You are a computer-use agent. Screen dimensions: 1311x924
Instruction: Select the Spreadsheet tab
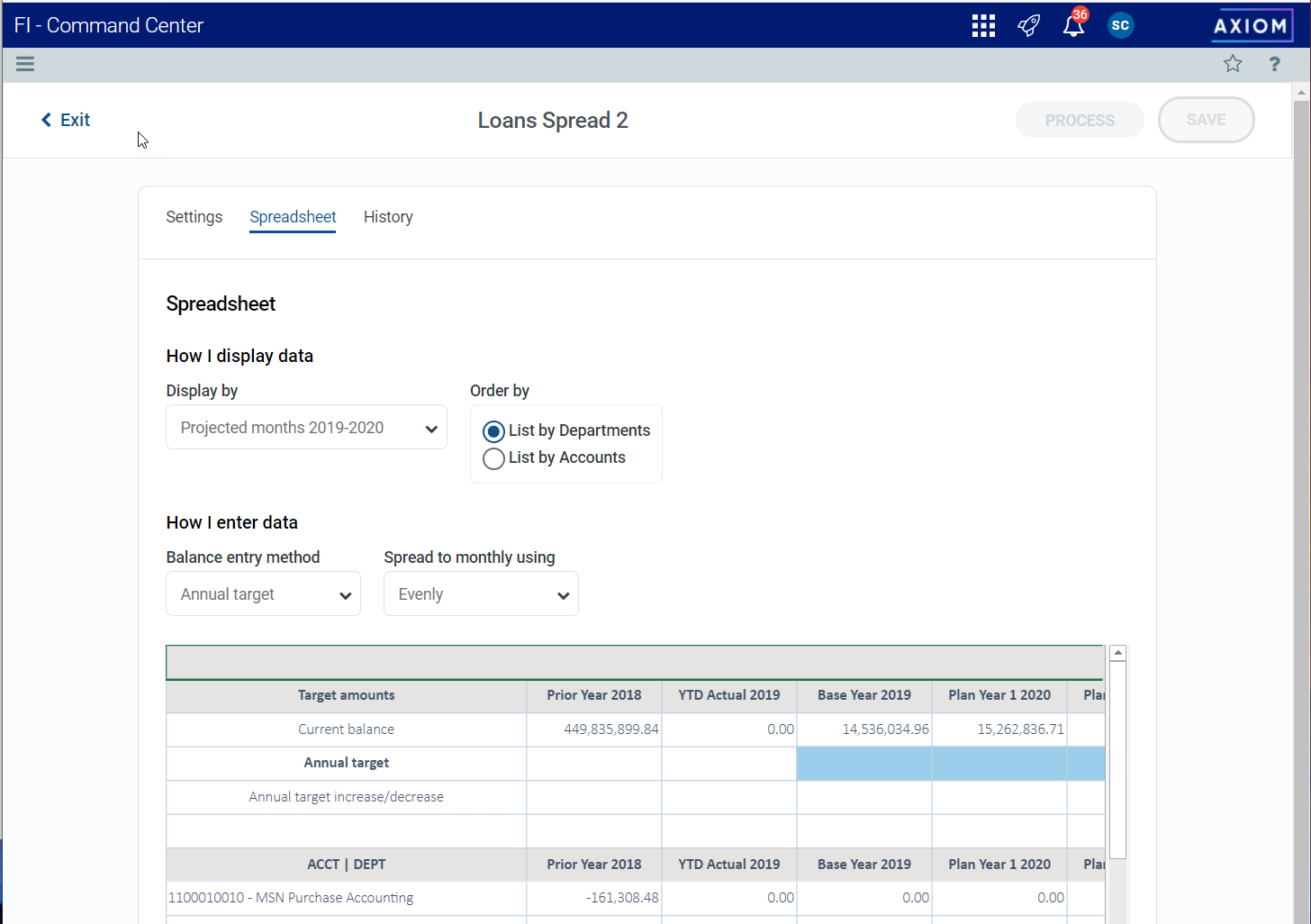tap(293, 217)
